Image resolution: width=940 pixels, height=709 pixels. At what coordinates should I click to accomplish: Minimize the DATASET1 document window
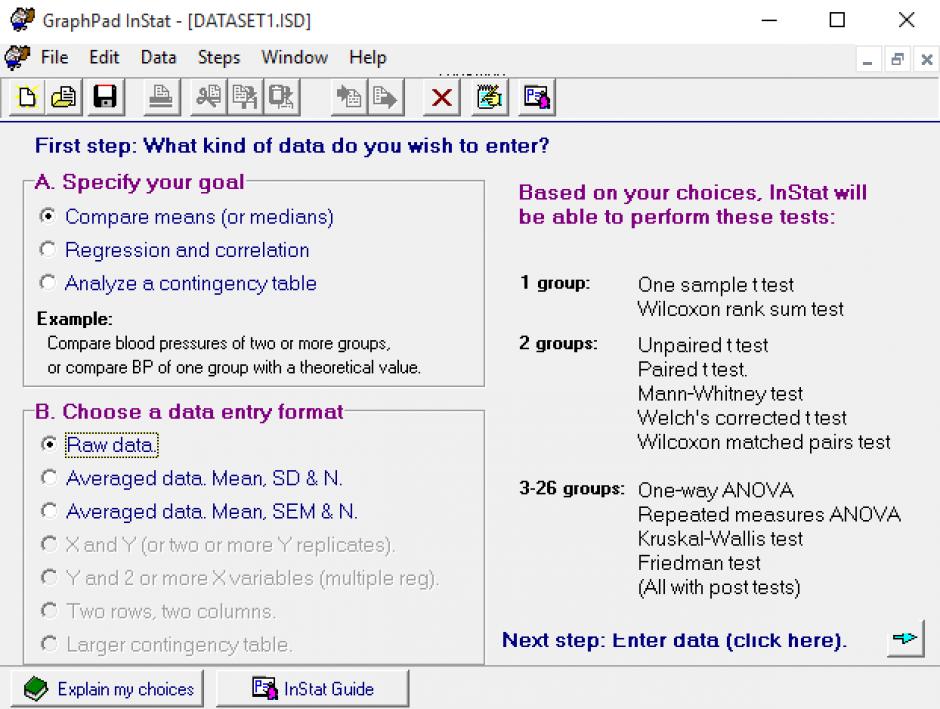[x=867, y=59]
